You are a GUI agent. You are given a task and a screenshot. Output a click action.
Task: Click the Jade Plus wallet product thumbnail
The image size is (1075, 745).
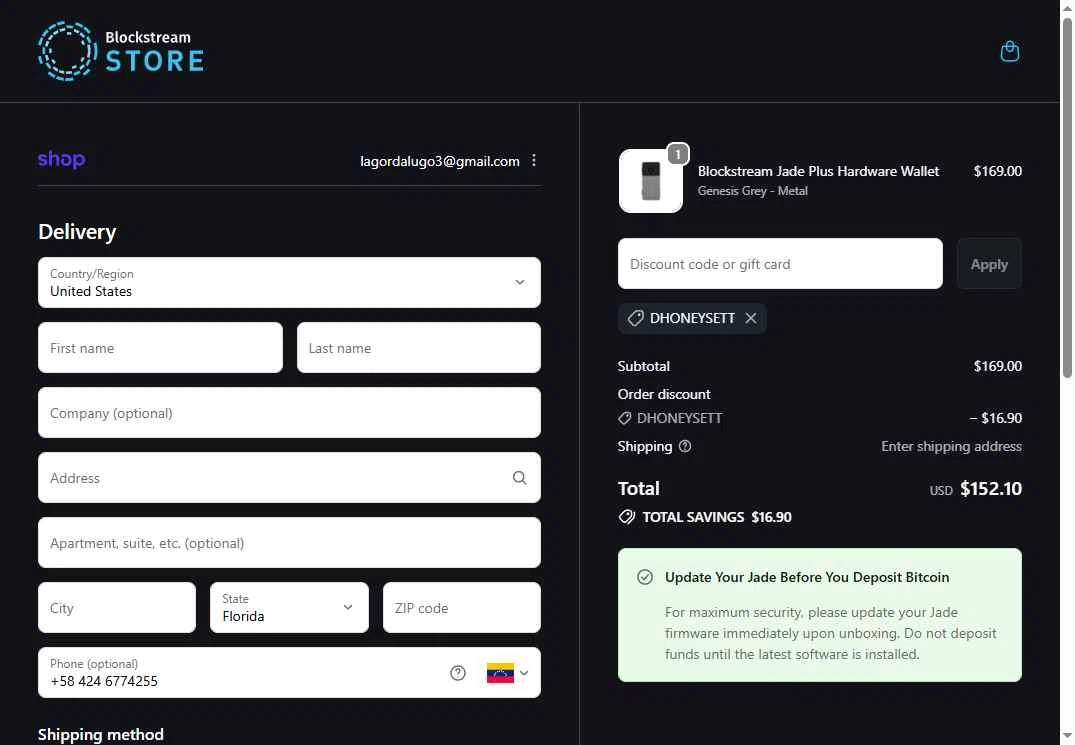(x=651, y=181)
